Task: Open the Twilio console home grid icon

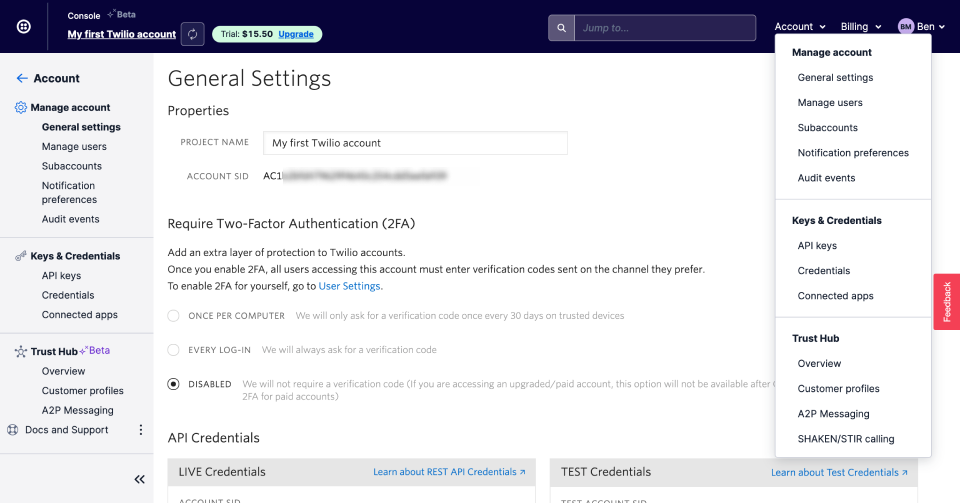Action: coord(23,26)
